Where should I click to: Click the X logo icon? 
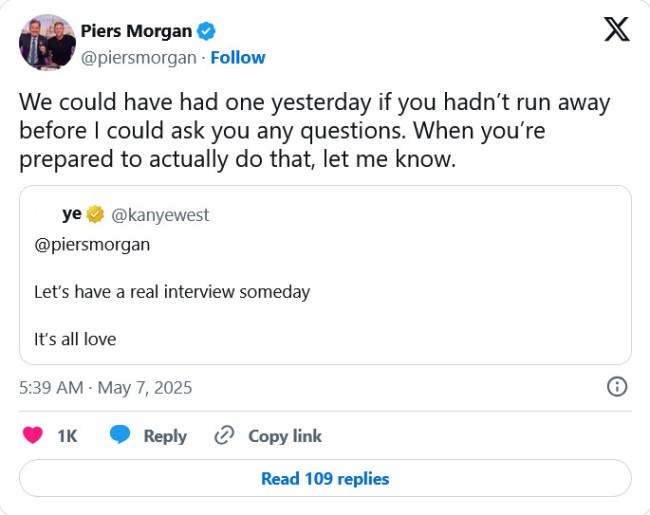(617, 30)
